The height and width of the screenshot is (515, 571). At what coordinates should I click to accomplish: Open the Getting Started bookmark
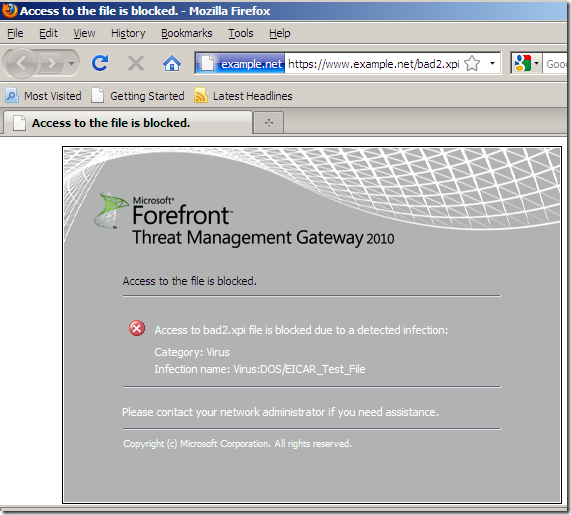[x=138, y=96]
